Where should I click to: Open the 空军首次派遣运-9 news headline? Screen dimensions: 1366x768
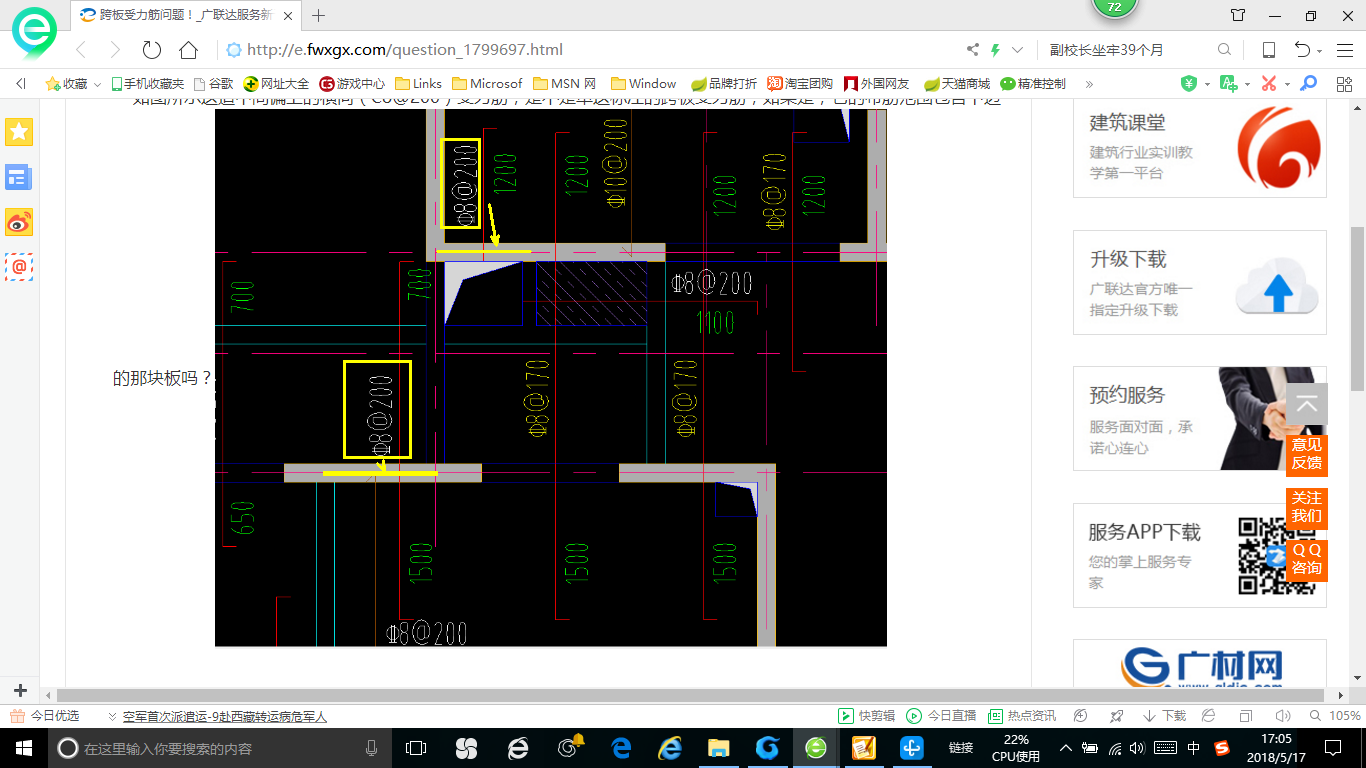tap(225, 716)
